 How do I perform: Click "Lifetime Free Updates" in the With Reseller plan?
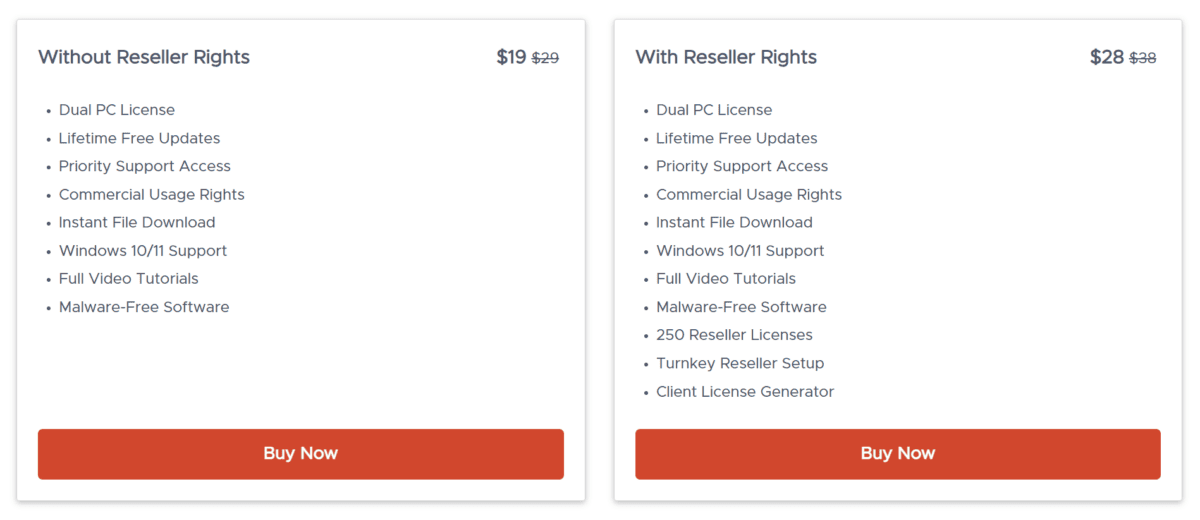point(737,138)
